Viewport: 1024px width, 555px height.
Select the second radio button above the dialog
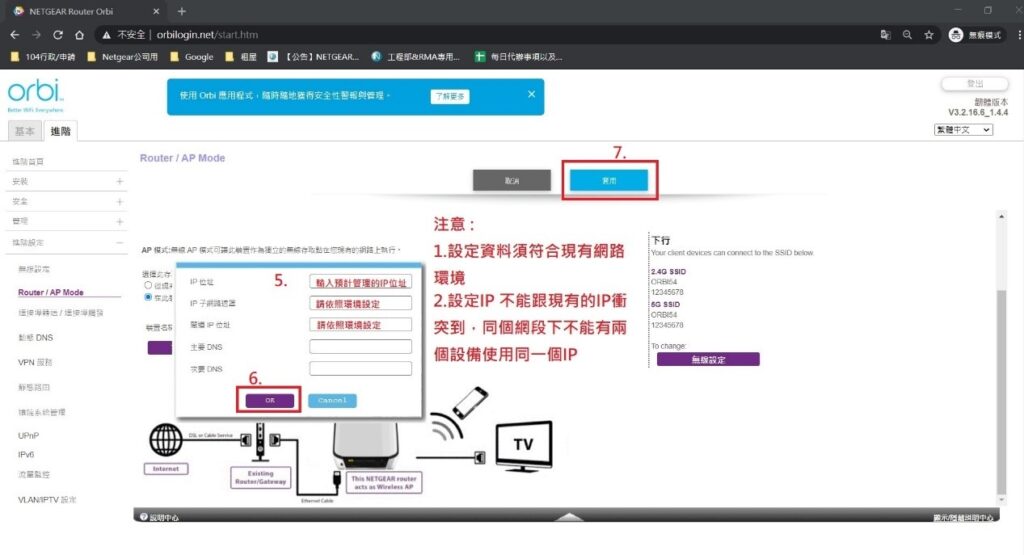tap(148, 297)
